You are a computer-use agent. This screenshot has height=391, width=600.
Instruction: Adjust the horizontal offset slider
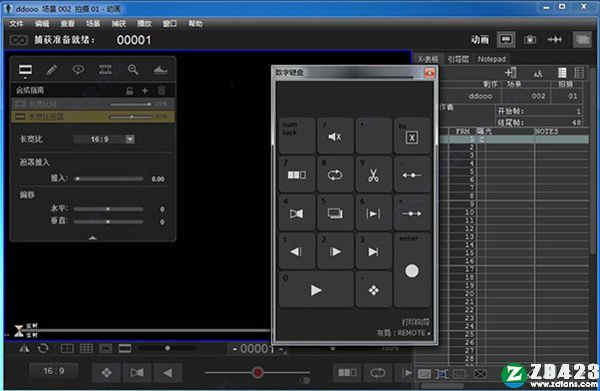[109, 209]
